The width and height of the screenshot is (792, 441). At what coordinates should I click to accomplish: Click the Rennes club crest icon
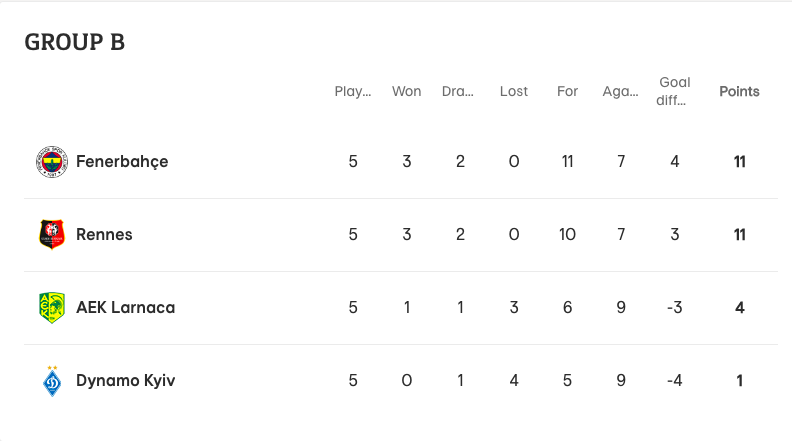point(51,235)
